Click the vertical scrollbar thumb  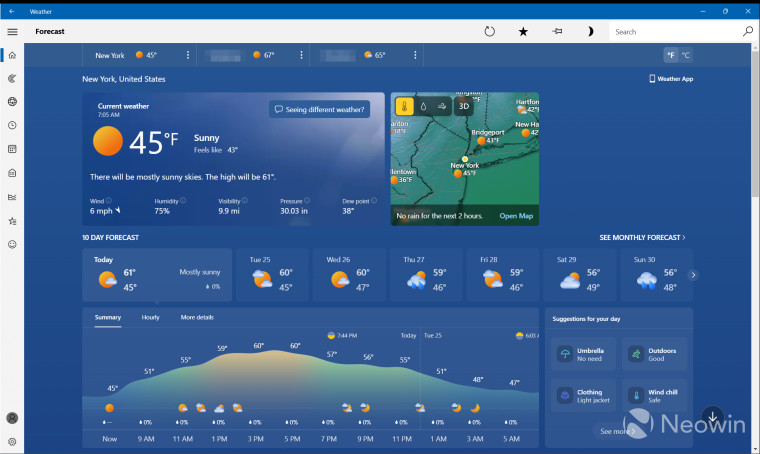click(755, 124)
